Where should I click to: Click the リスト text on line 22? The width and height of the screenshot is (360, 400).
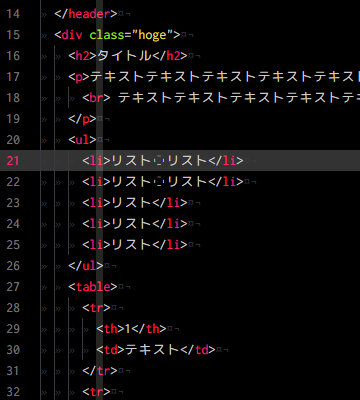pyautogui.click(x=159, y=182)
